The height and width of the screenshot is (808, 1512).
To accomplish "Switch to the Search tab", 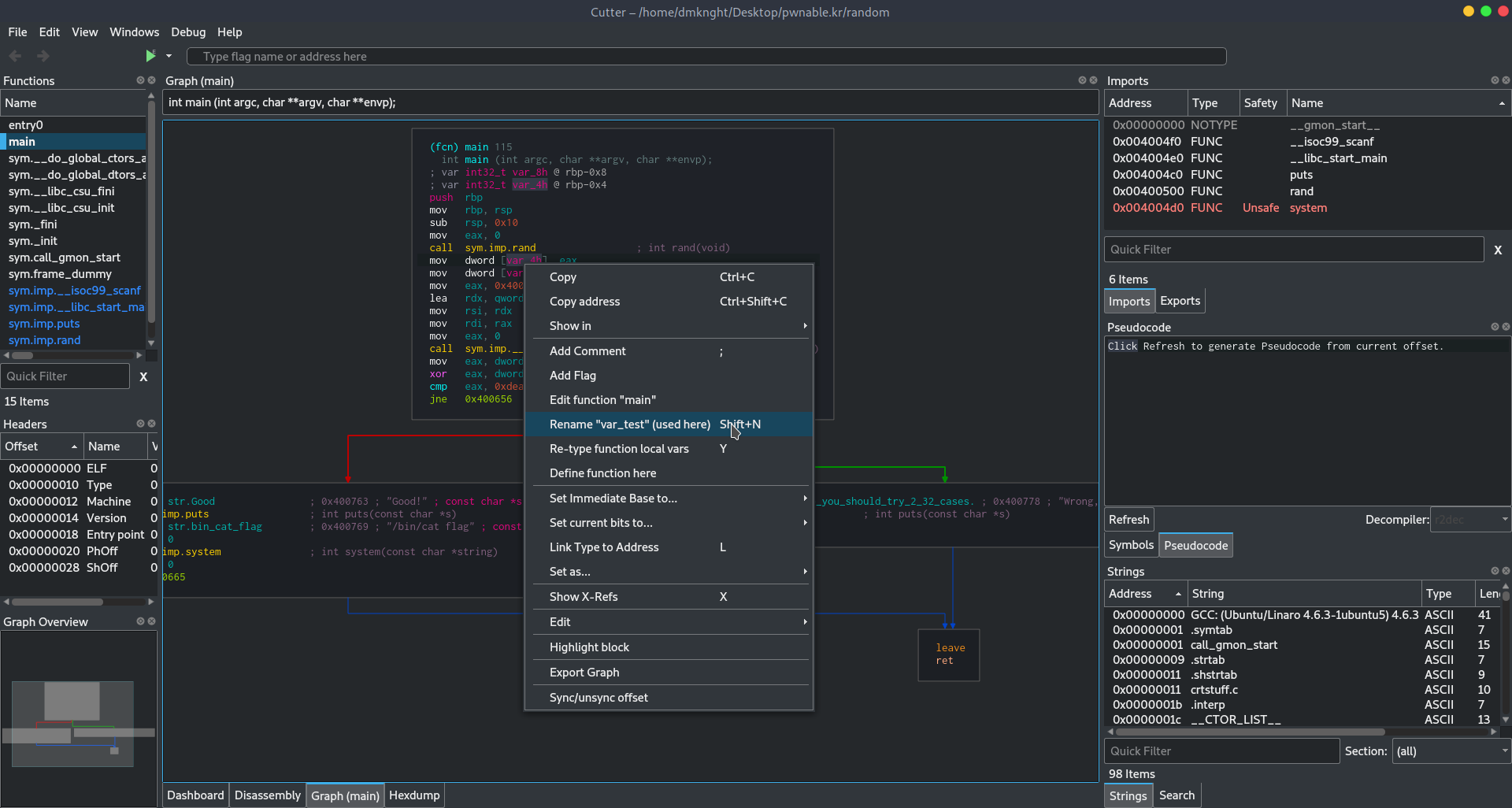I will 1177,795.
